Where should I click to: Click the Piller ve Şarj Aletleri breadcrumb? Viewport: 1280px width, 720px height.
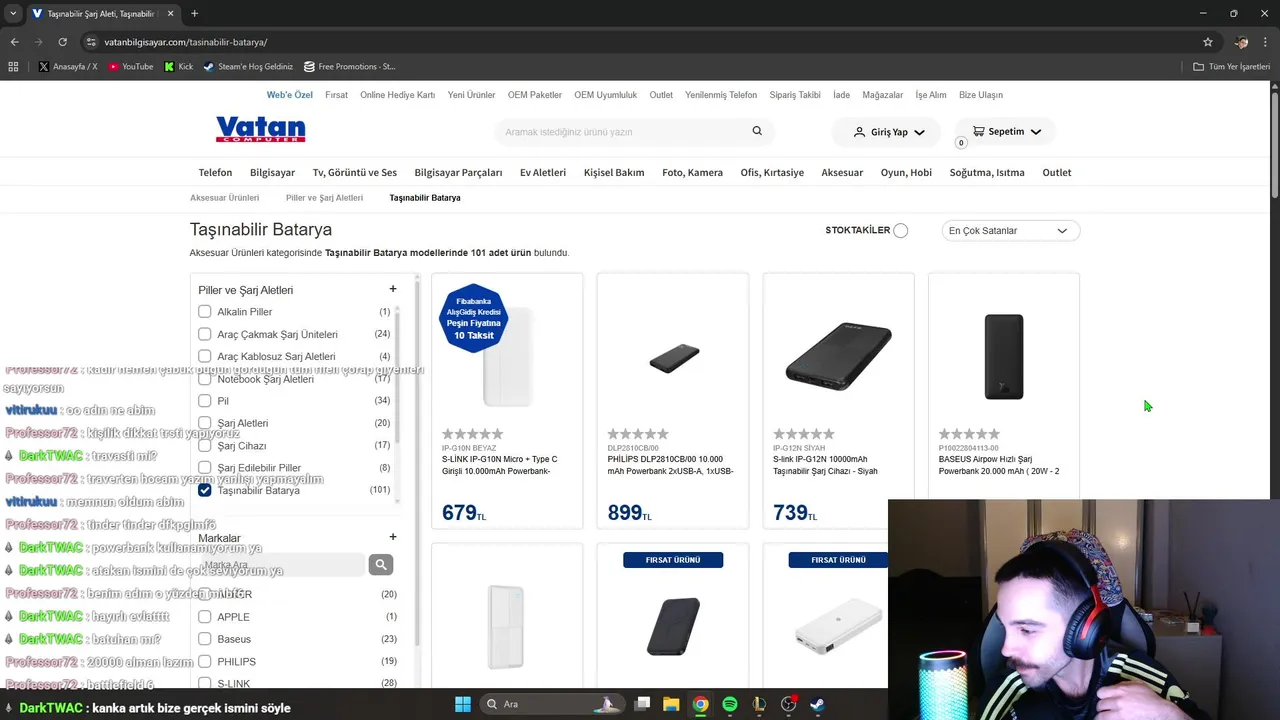coord(324,198)
